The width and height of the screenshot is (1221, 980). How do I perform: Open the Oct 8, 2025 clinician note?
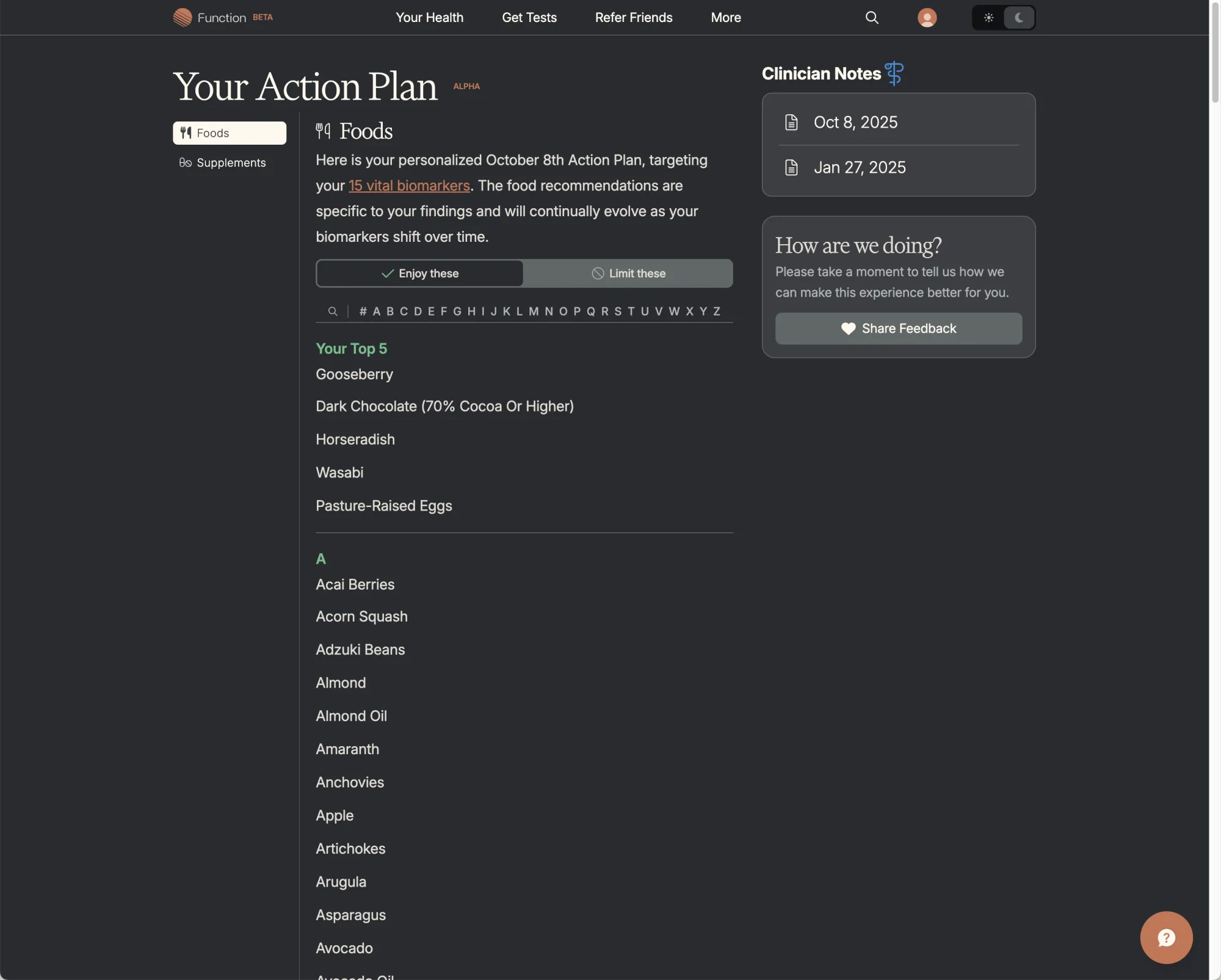(x=855, y=122)
